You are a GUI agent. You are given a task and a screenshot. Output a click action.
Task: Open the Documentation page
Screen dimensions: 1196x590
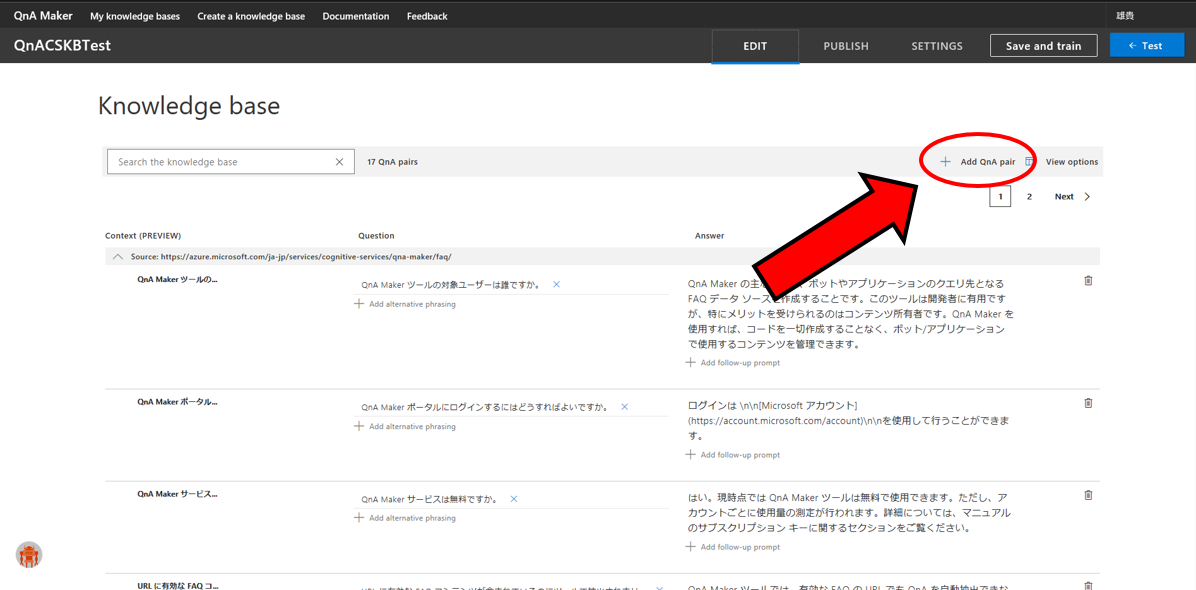355,16
